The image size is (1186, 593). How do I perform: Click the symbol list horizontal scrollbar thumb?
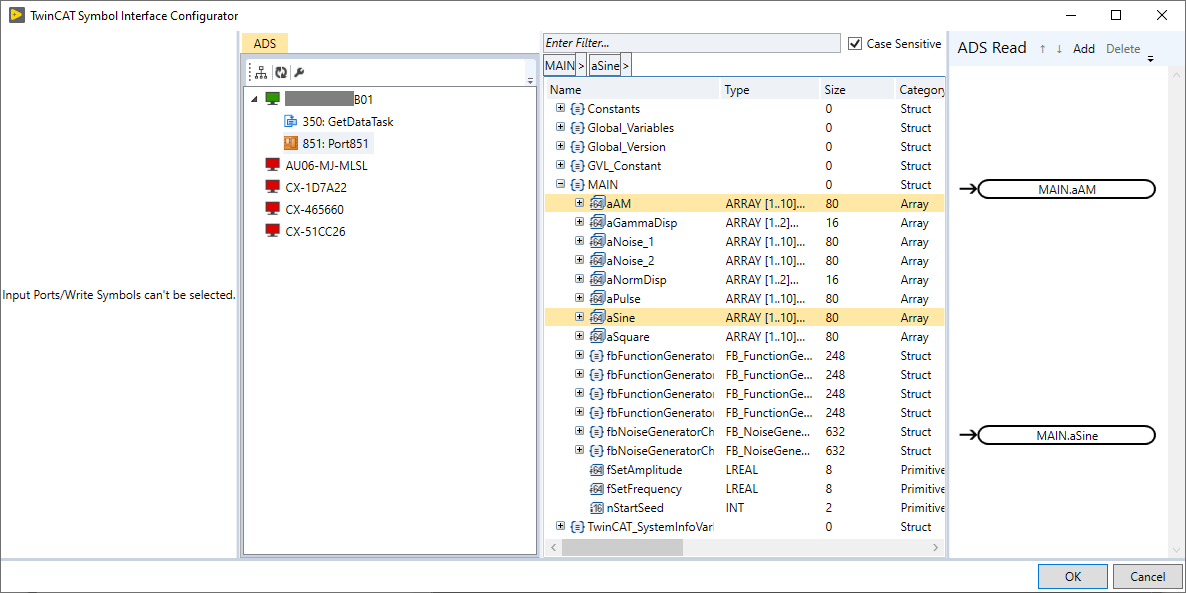621,547
